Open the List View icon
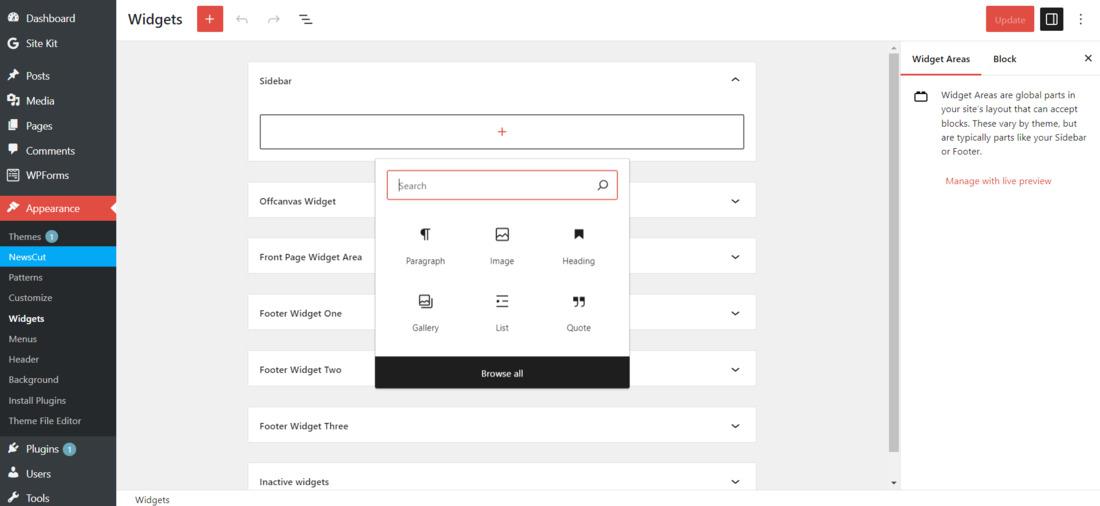 coord(306,19)
